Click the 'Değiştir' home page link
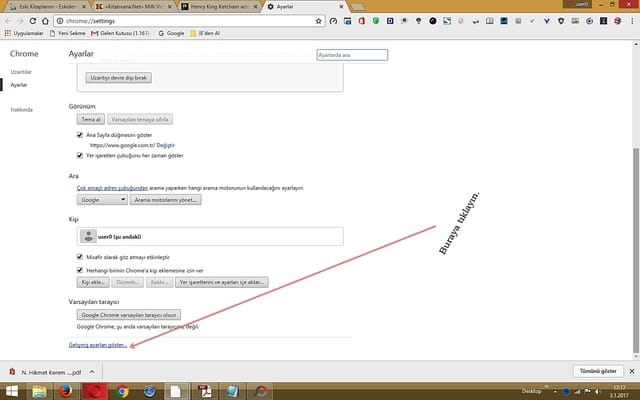 coord(165,145)
